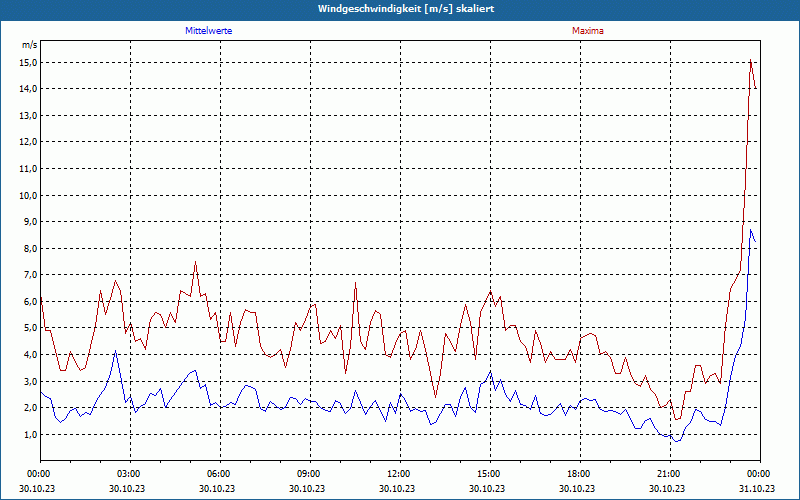The width and height of the screenshot is (800, 500).
Task: Click the 7,0 y-axis label
Action: [x=31, y=275]
